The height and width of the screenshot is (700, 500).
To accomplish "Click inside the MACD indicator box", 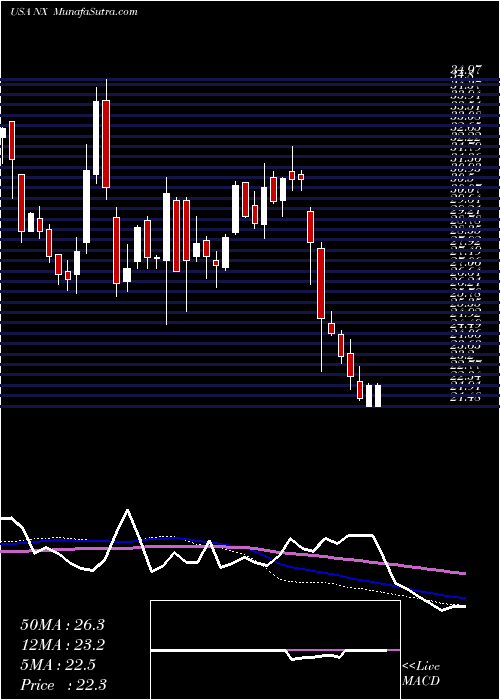I will pos(275,650).
